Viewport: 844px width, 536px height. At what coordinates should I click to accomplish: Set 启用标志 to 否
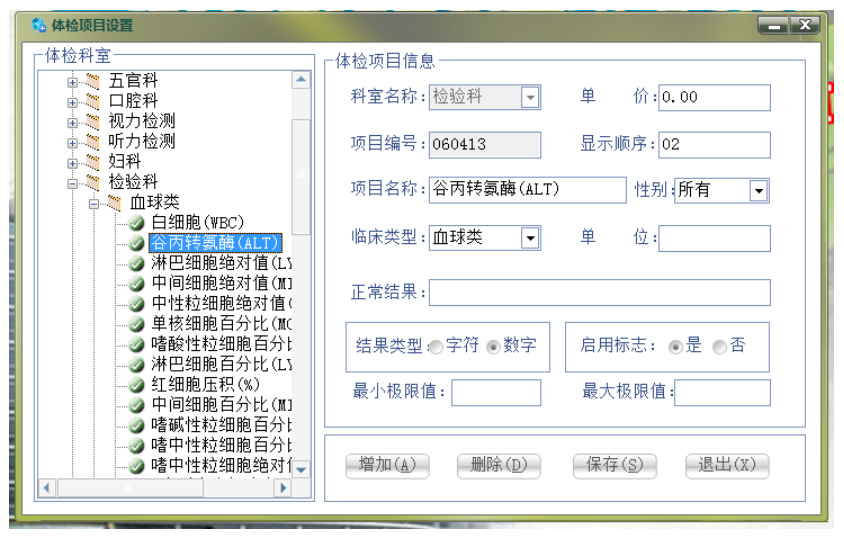click(x=719, y=347)
